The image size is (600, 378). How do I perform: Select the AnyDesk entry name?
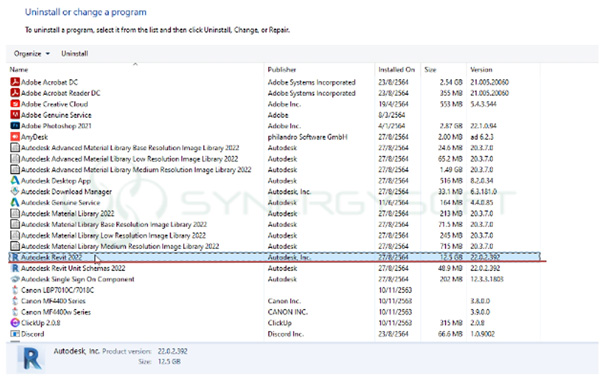click(x=34, y=137)
